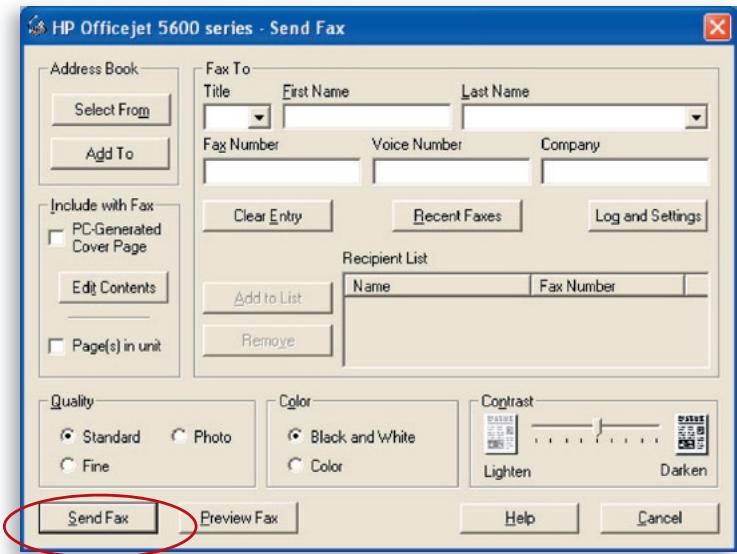737x554 pixels.
Task: Open Help
Action: point(519,518)
